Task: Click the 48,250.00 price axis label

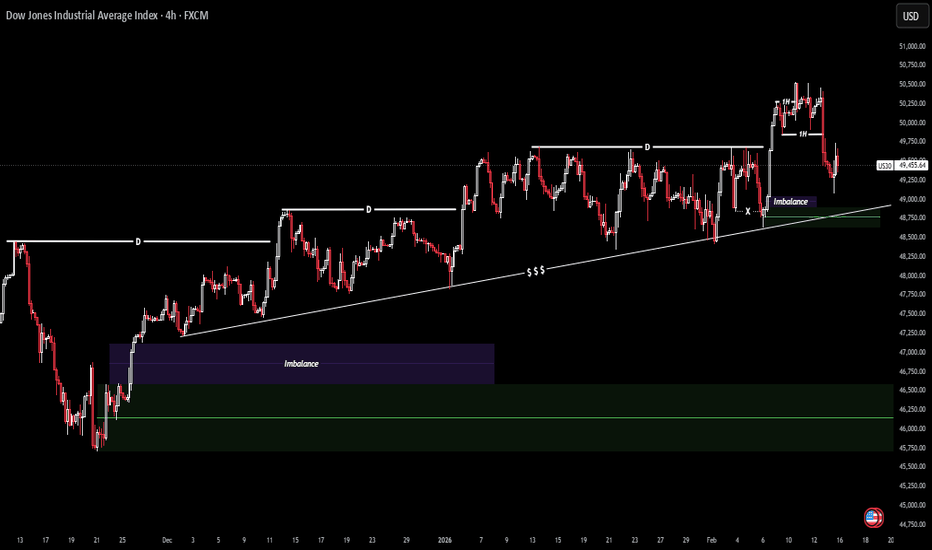Action: pyautogui.click(x=912, y=256)
